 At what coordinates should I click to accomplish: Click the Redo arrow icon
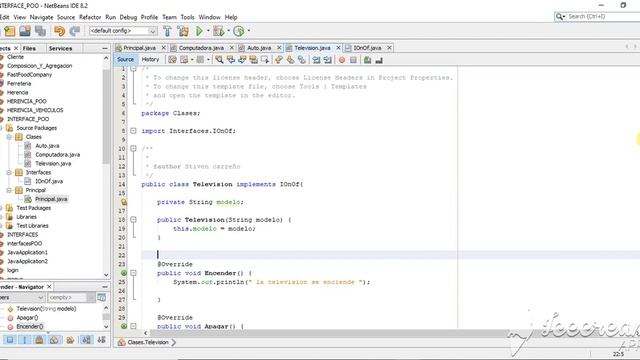click(x=75, y=31)
